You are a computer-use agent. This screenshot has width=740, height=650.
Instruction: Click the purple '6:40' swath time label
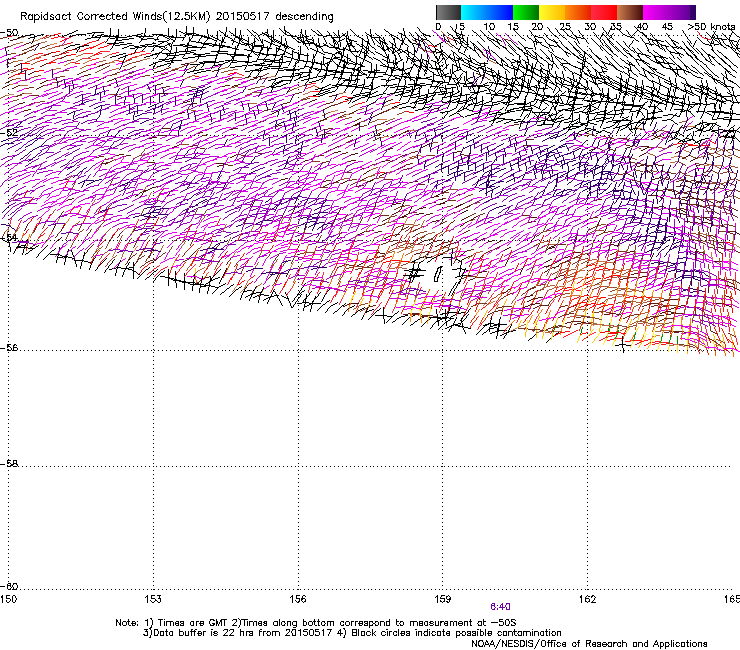(500, 607)
